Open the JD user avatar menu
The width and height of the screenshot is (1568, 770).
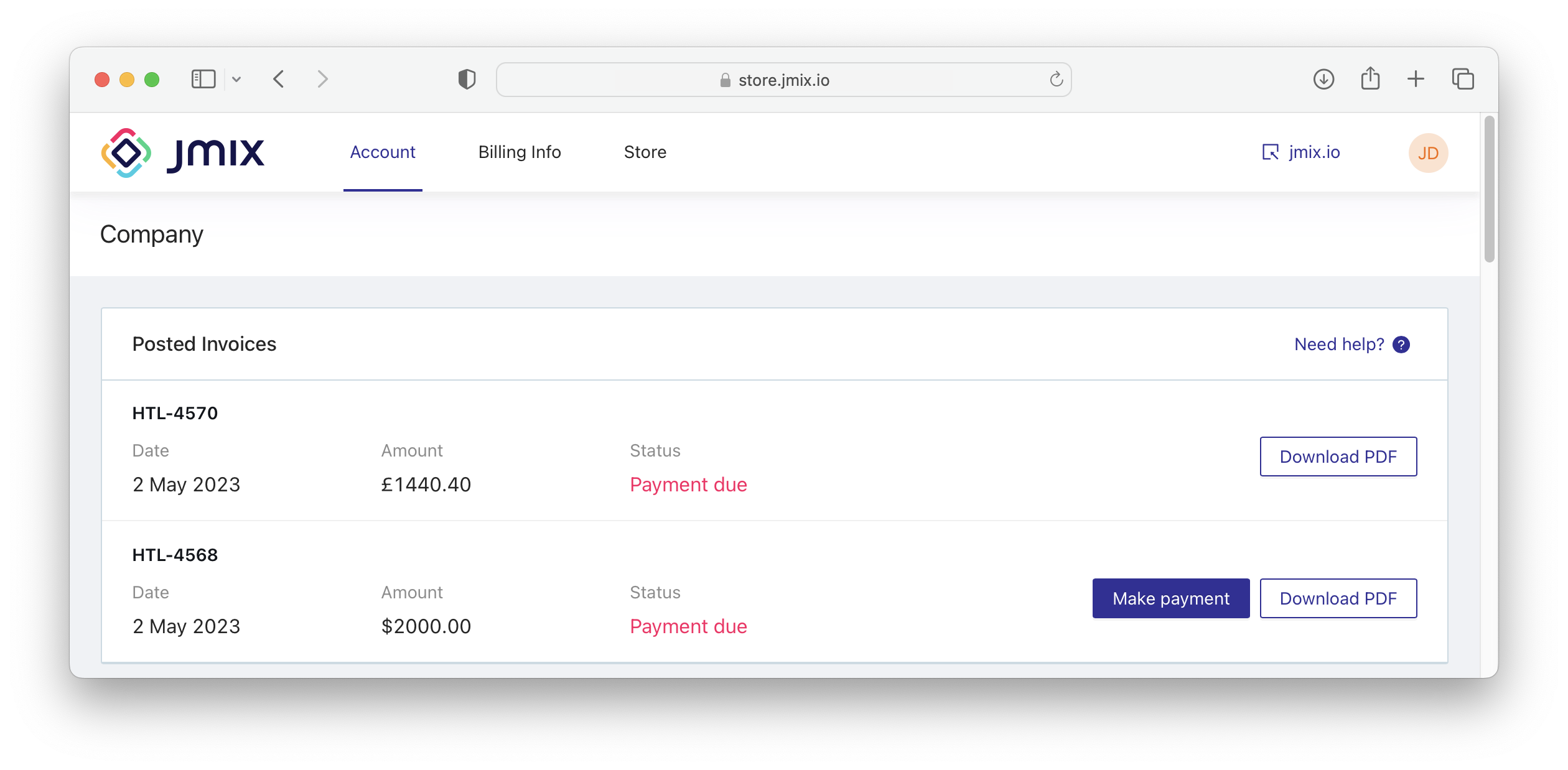1428,153
